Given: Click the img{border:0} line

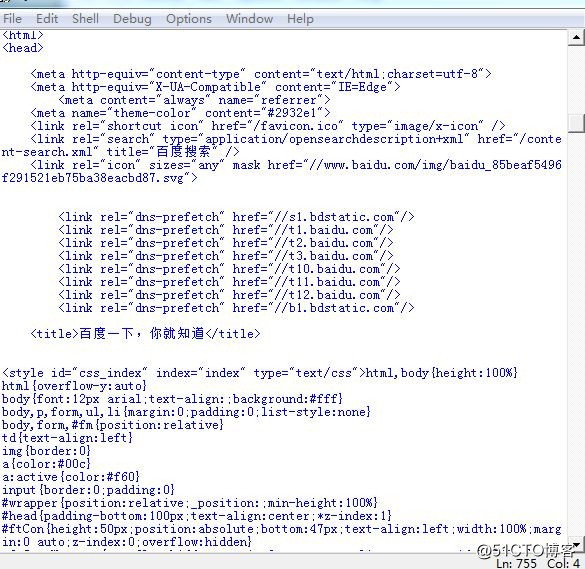Looking at the screenshot, I should click(46, 451).
